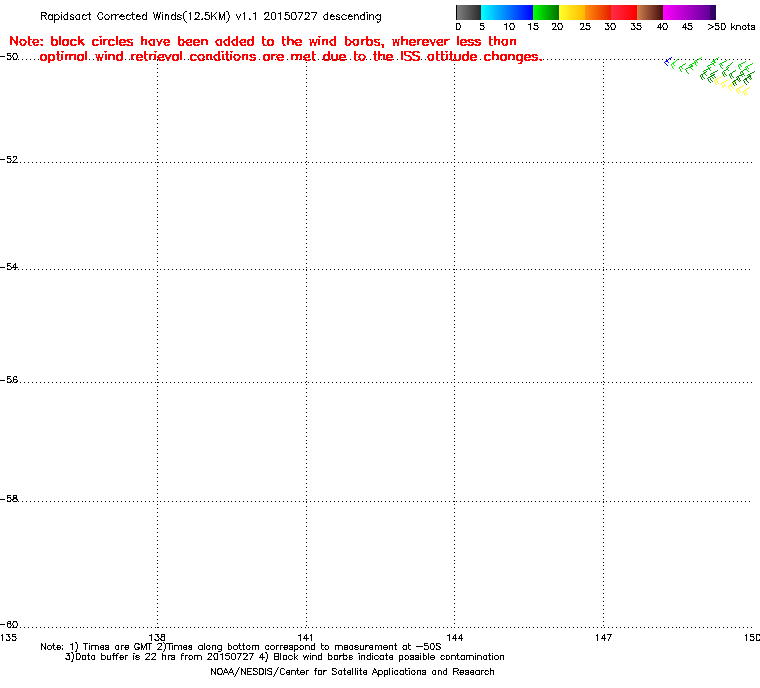The image size is (760, 688).
Task: Click the latitude axis label '-54'
Action: click(x=9, y=267)
